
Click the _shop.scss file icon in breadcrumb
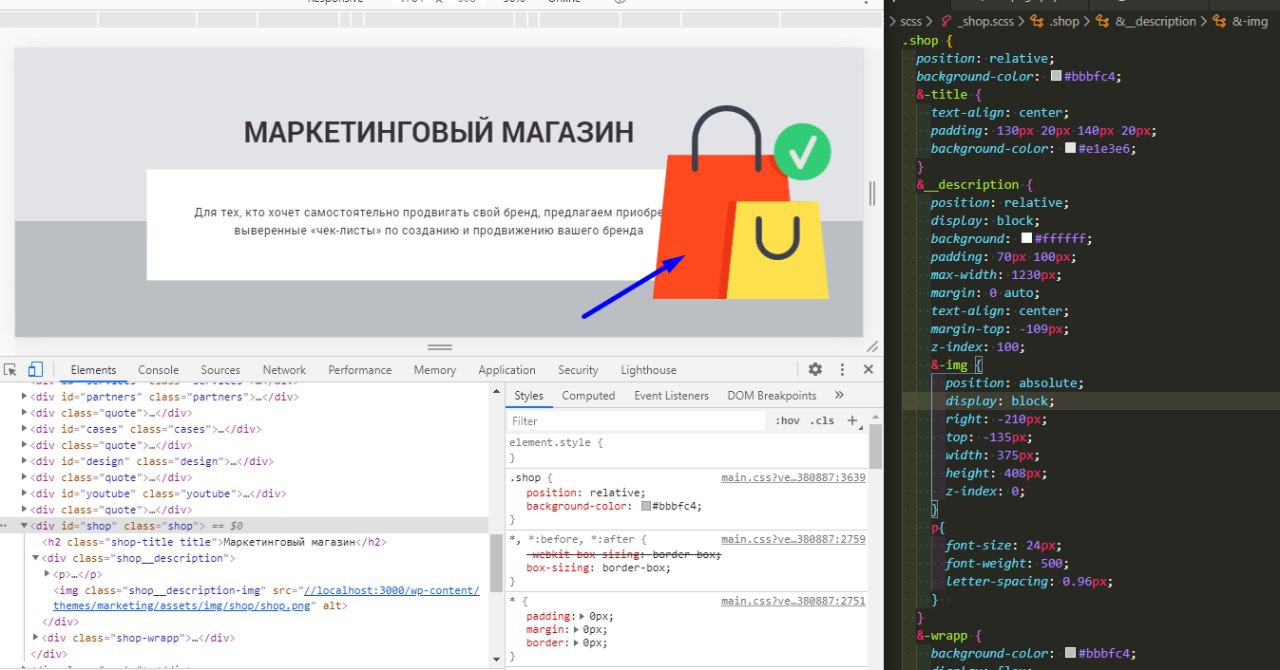(945, 21)
